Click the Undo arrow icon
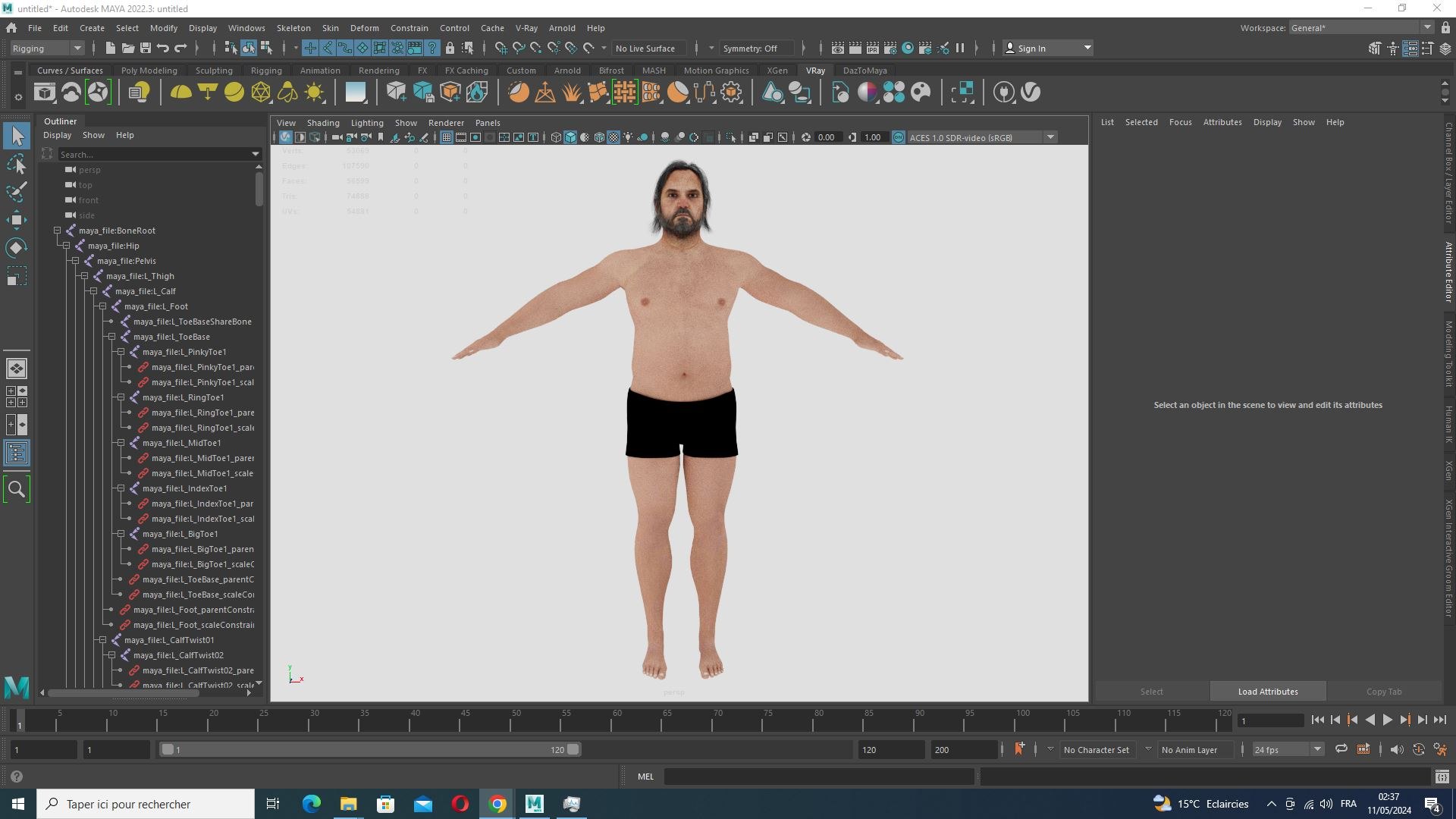 [162, 48]
